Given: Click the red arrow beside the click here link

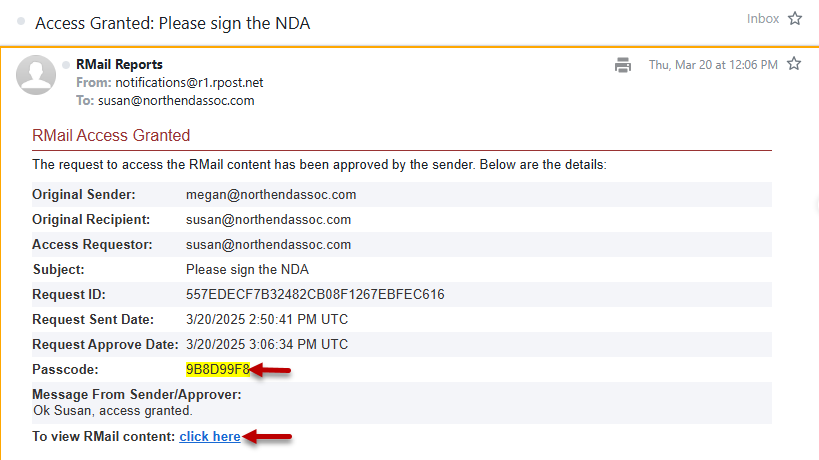Looking at the screenshot, I should tap(269, 436).
